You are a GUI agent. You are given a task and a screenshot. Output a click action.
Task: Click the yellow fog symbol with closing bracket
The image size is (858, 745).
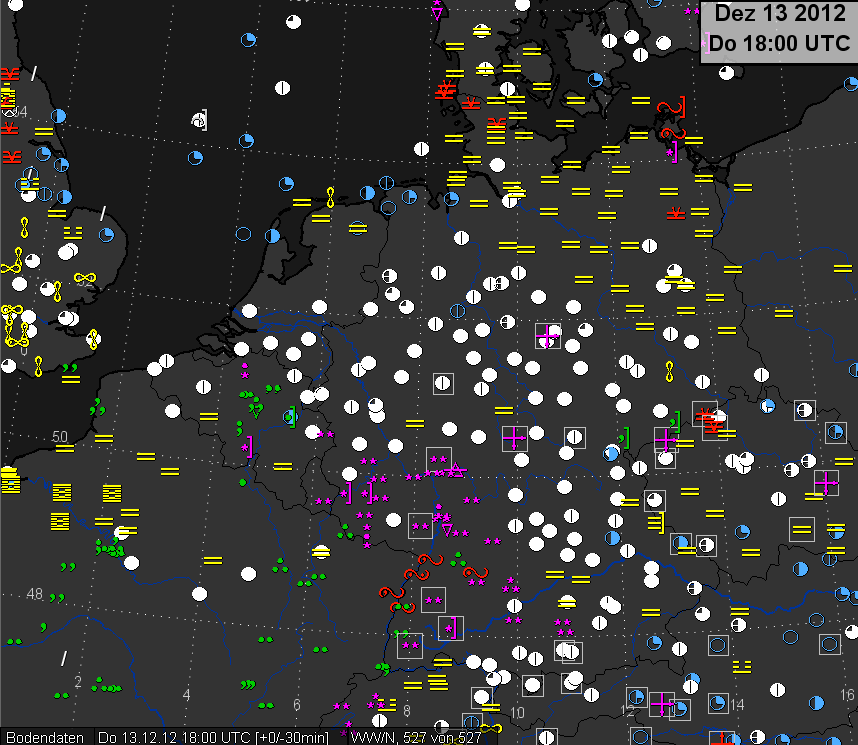click(656, 523)
